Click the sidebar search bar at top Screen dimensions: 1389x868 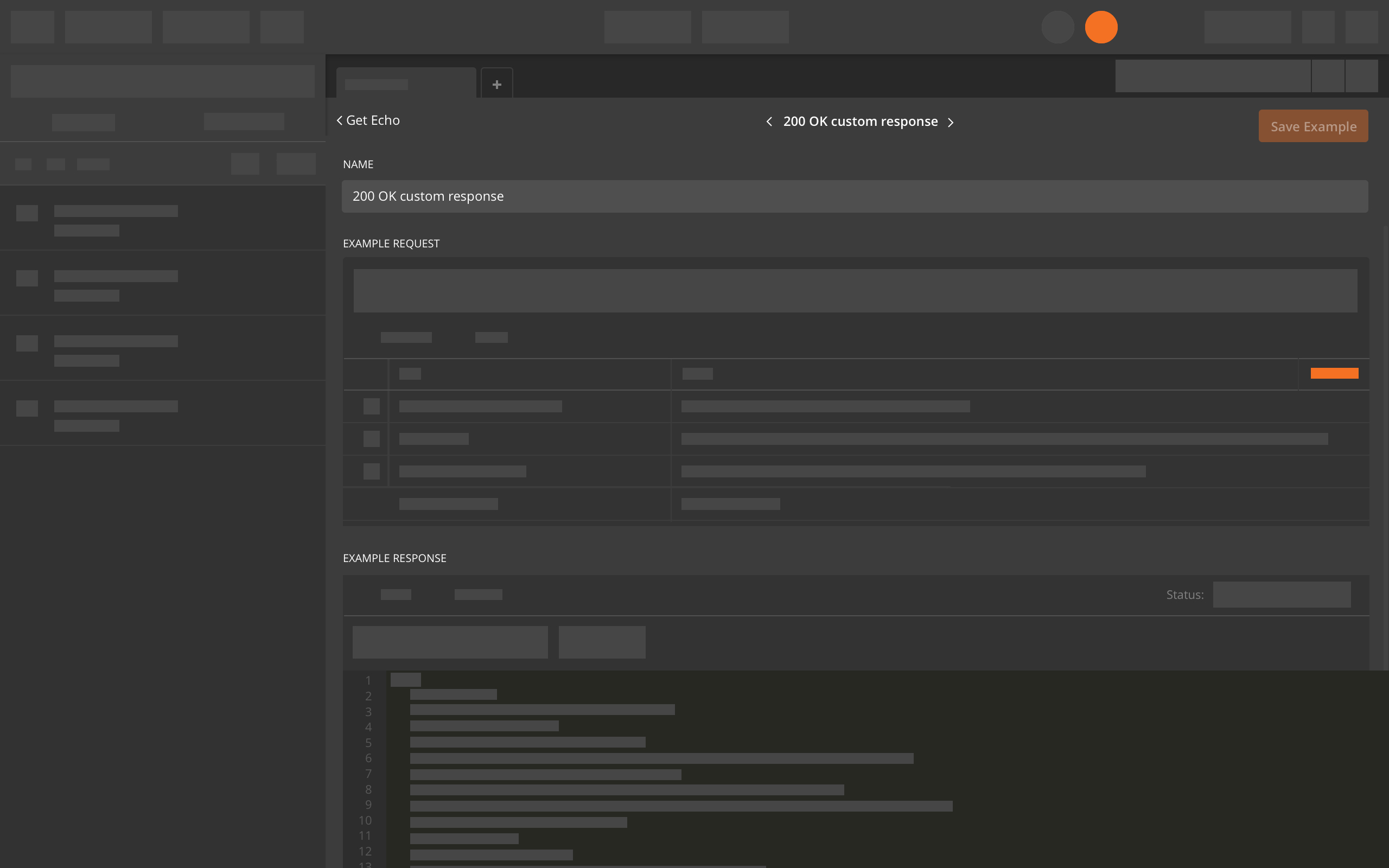click(x=162, y=81)
